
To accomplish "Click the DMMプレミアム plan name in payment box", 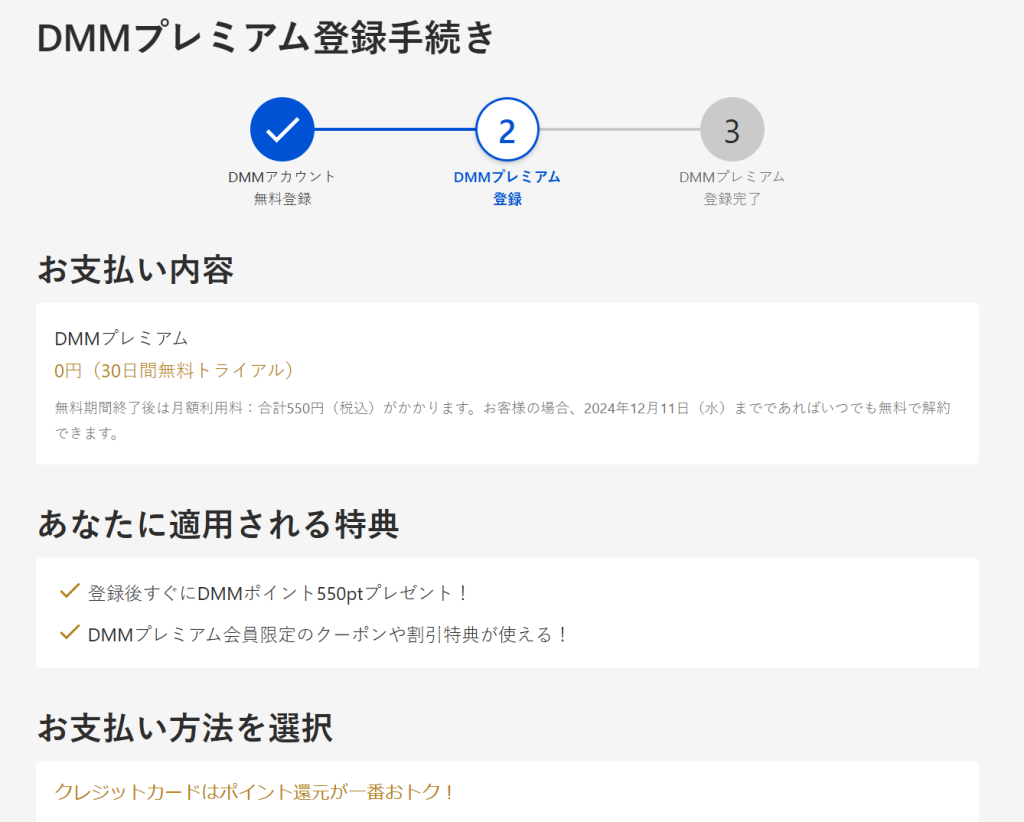I will point(121,338).
